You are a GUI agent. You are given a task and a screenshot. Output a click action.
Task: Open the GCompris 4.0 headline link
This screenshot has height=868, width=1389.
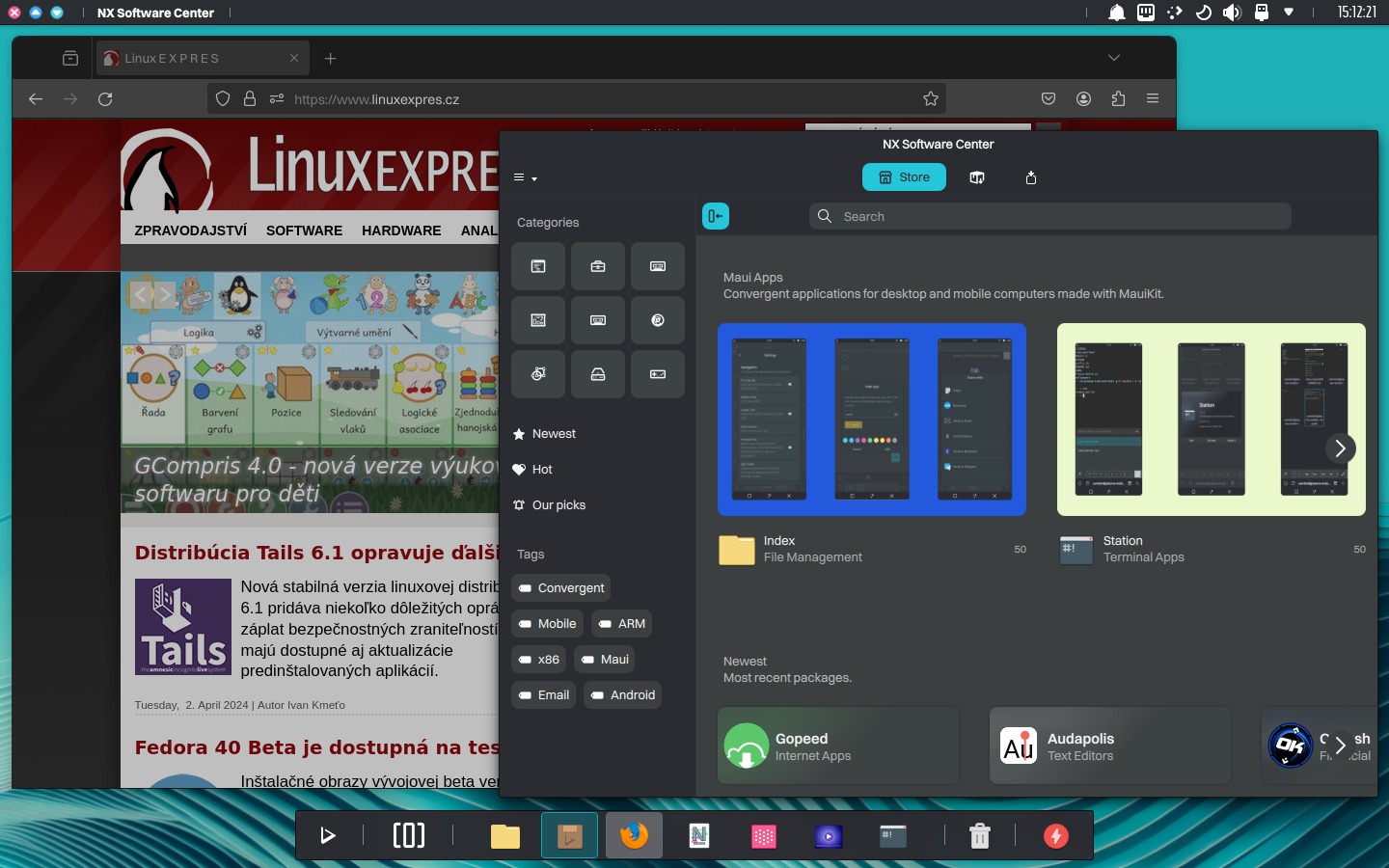[316, 479]
